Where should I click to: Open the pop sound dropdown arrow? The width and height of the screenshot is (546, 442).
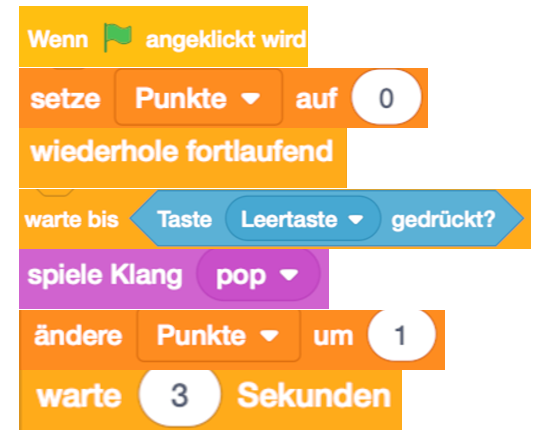coord(289,275)
